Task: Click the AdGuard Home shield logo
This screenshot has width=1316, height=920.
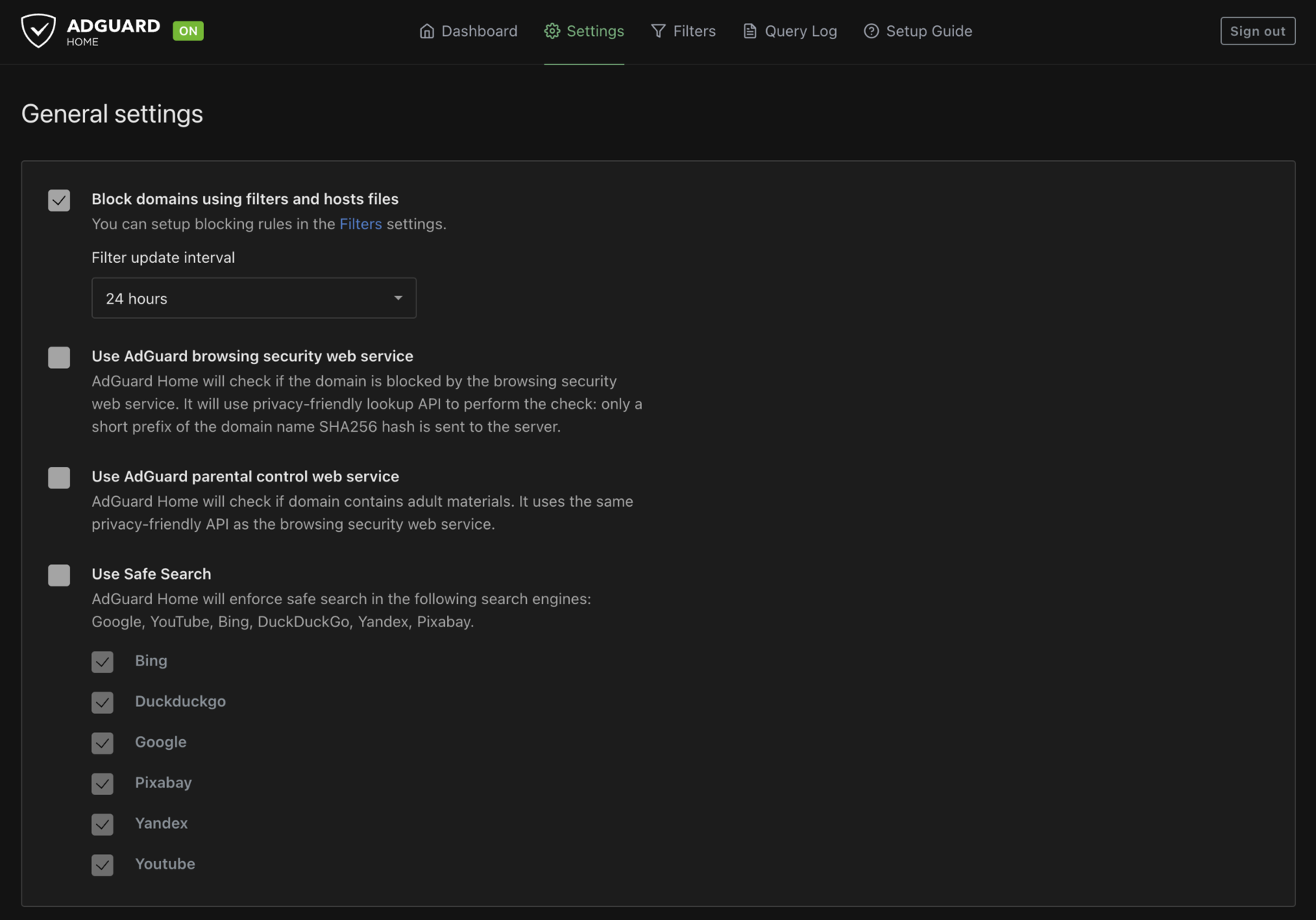Action: (38, 31)
